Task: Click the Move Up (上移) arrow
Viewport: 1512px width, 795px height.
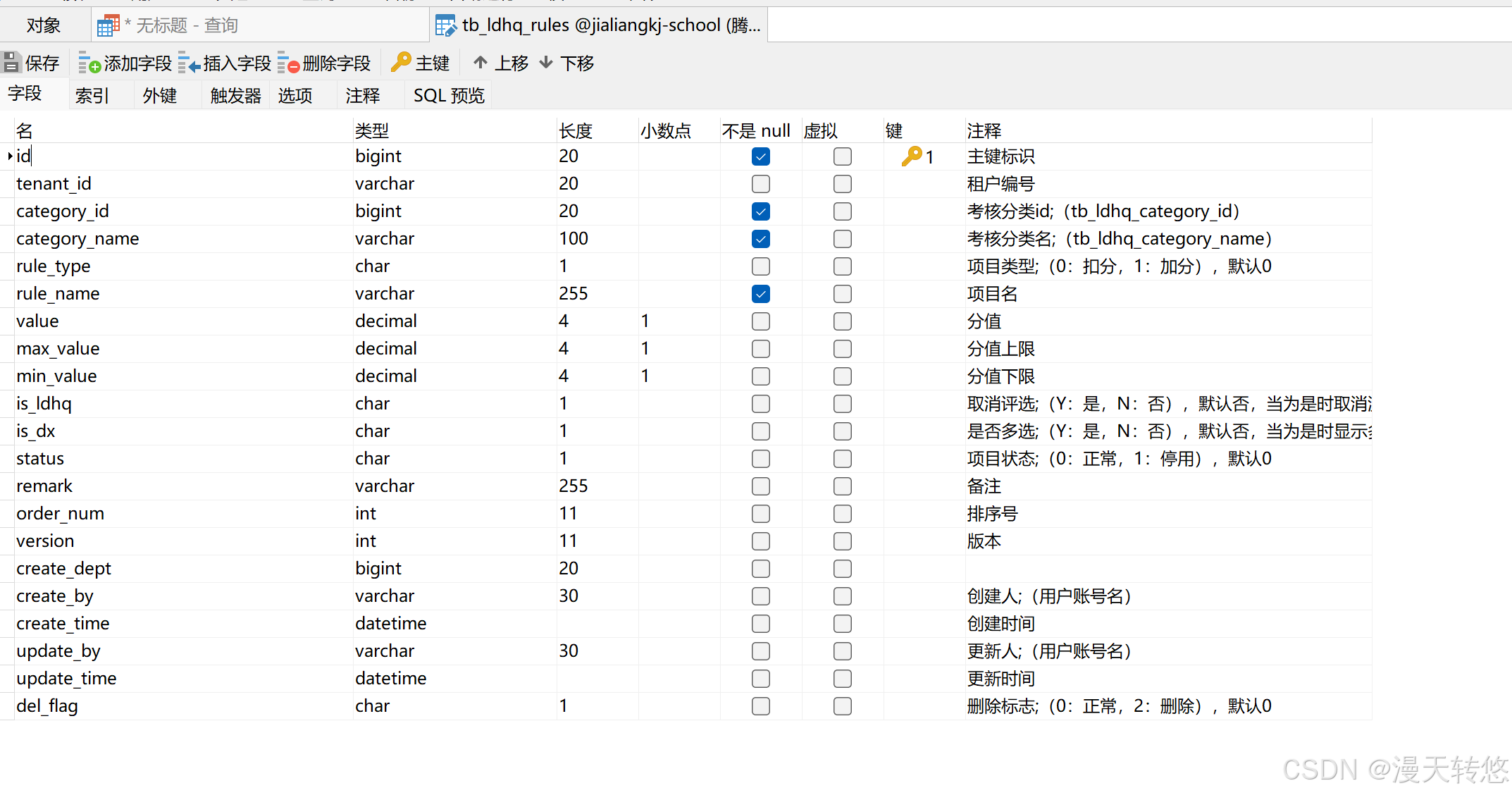Action: coord(481,63)
